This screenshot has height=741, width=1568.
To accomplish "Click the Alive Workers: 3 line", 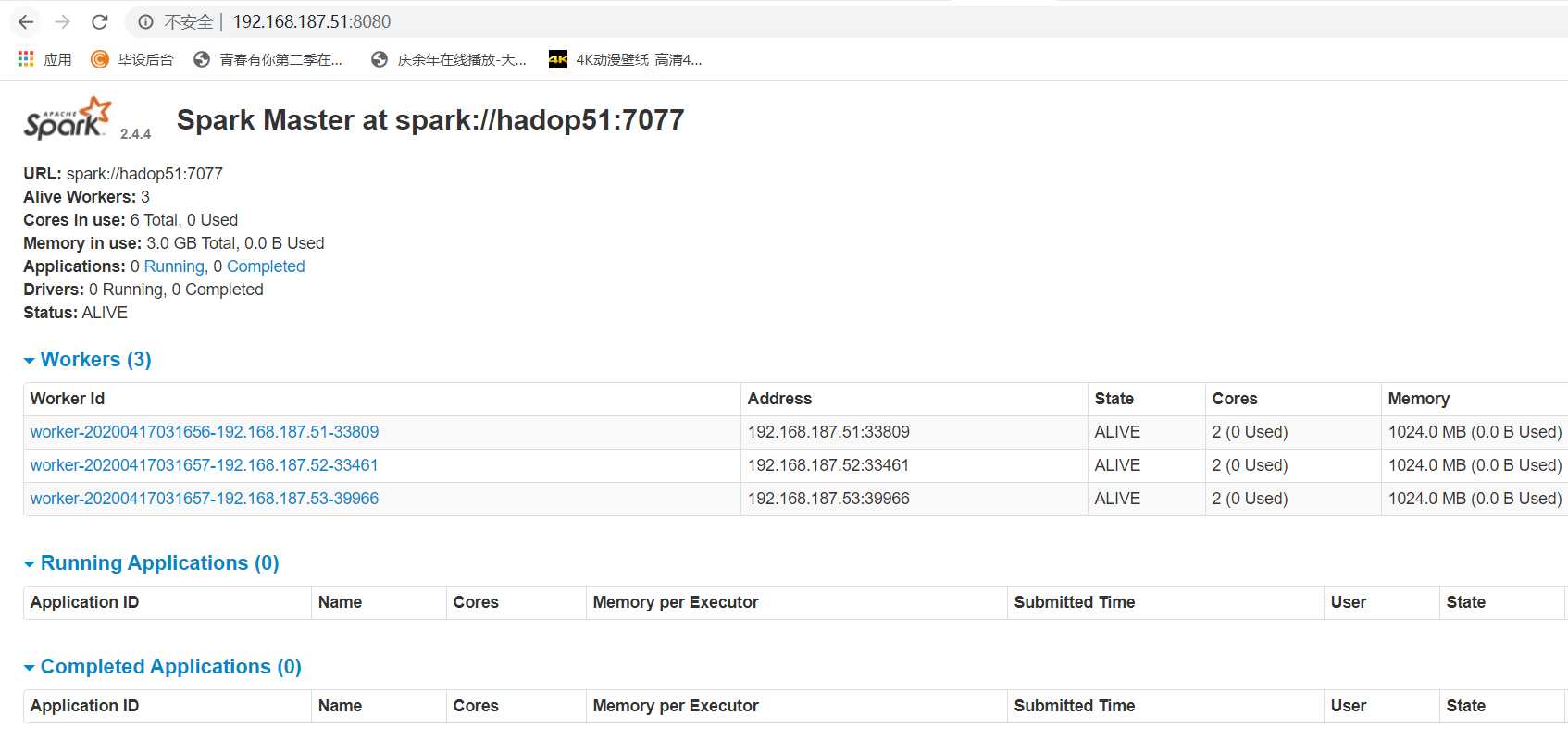I will (86, 197).
